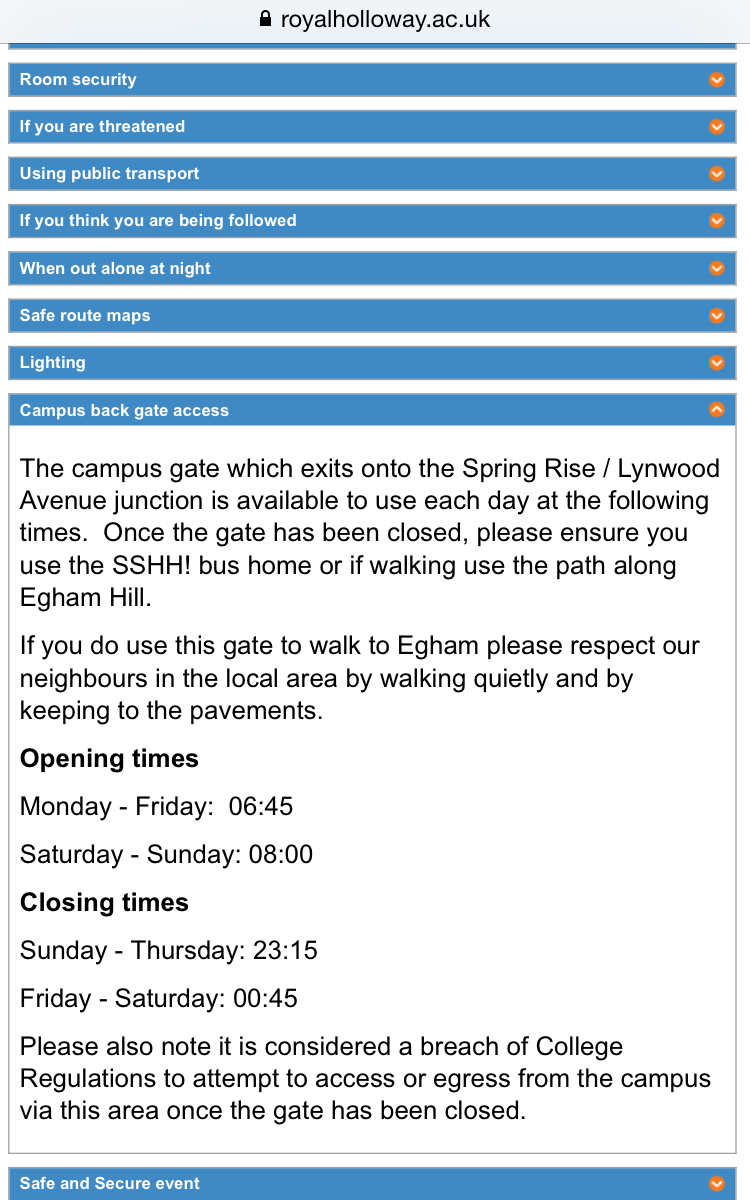Tap the orange chevron on Safe and Secure event
The image size is (750, 1200).
716,1183
